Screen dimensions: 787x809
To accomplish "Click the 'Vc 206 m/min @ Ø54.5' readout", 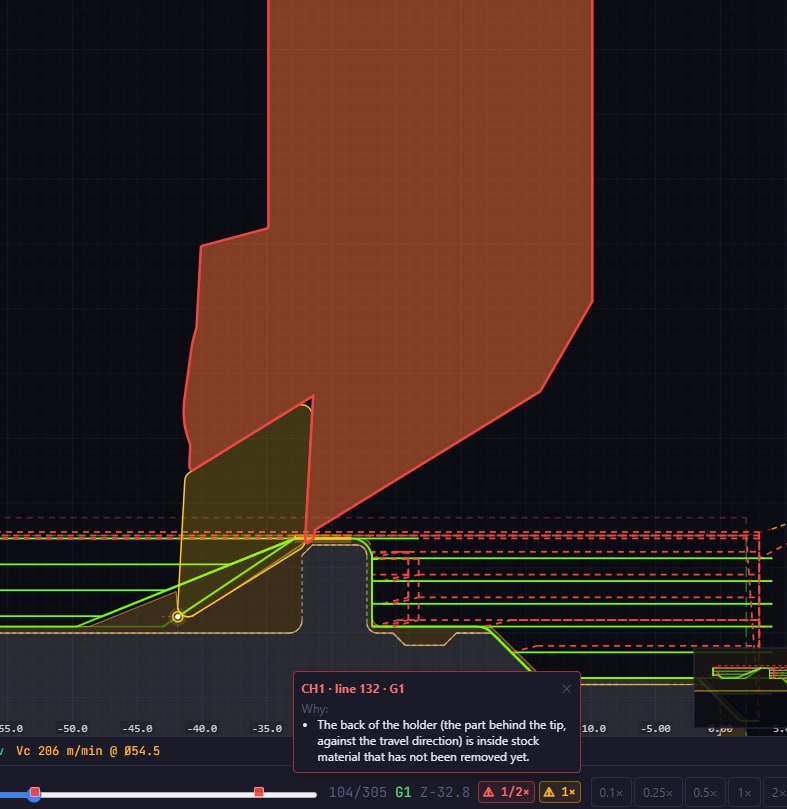I will click(88, 751).
